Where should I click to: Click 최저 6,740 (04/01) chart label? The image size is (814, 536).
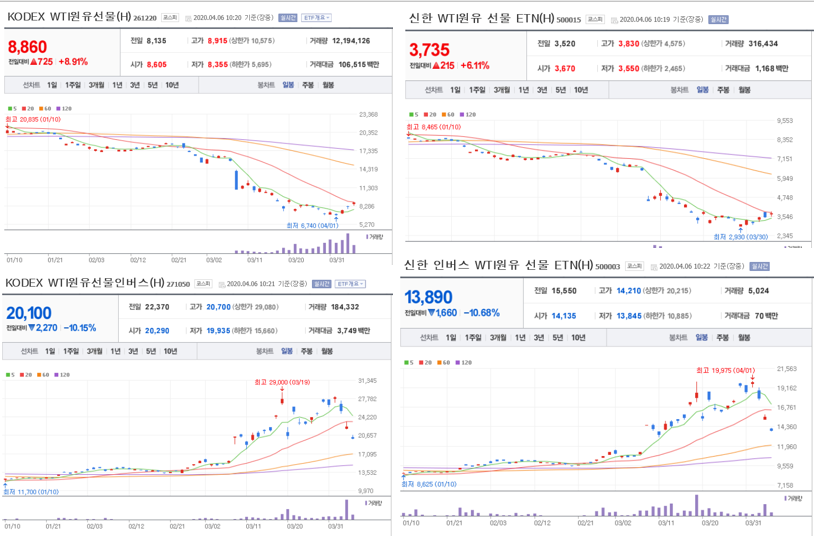point(312,225)
